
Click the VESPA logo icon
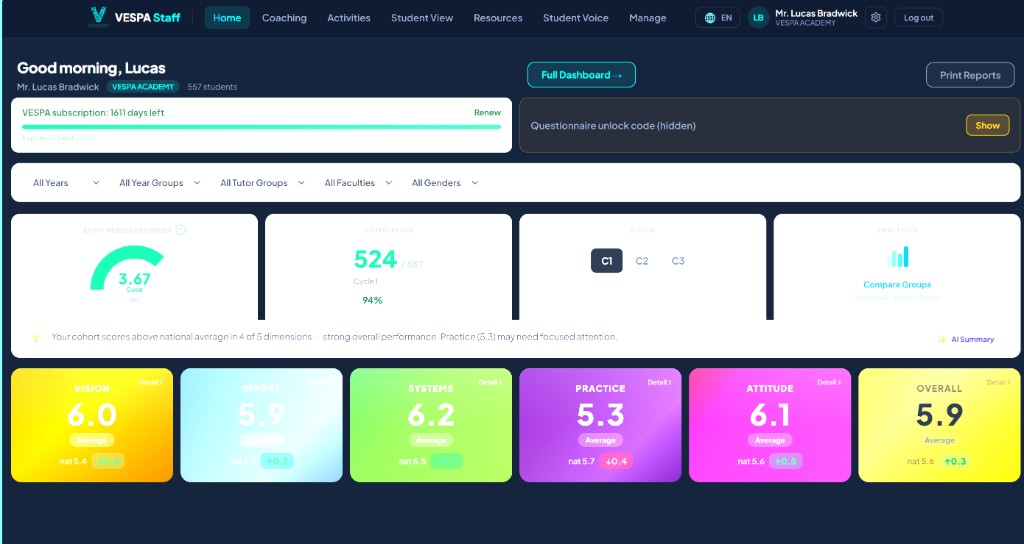tap(98, 17)
